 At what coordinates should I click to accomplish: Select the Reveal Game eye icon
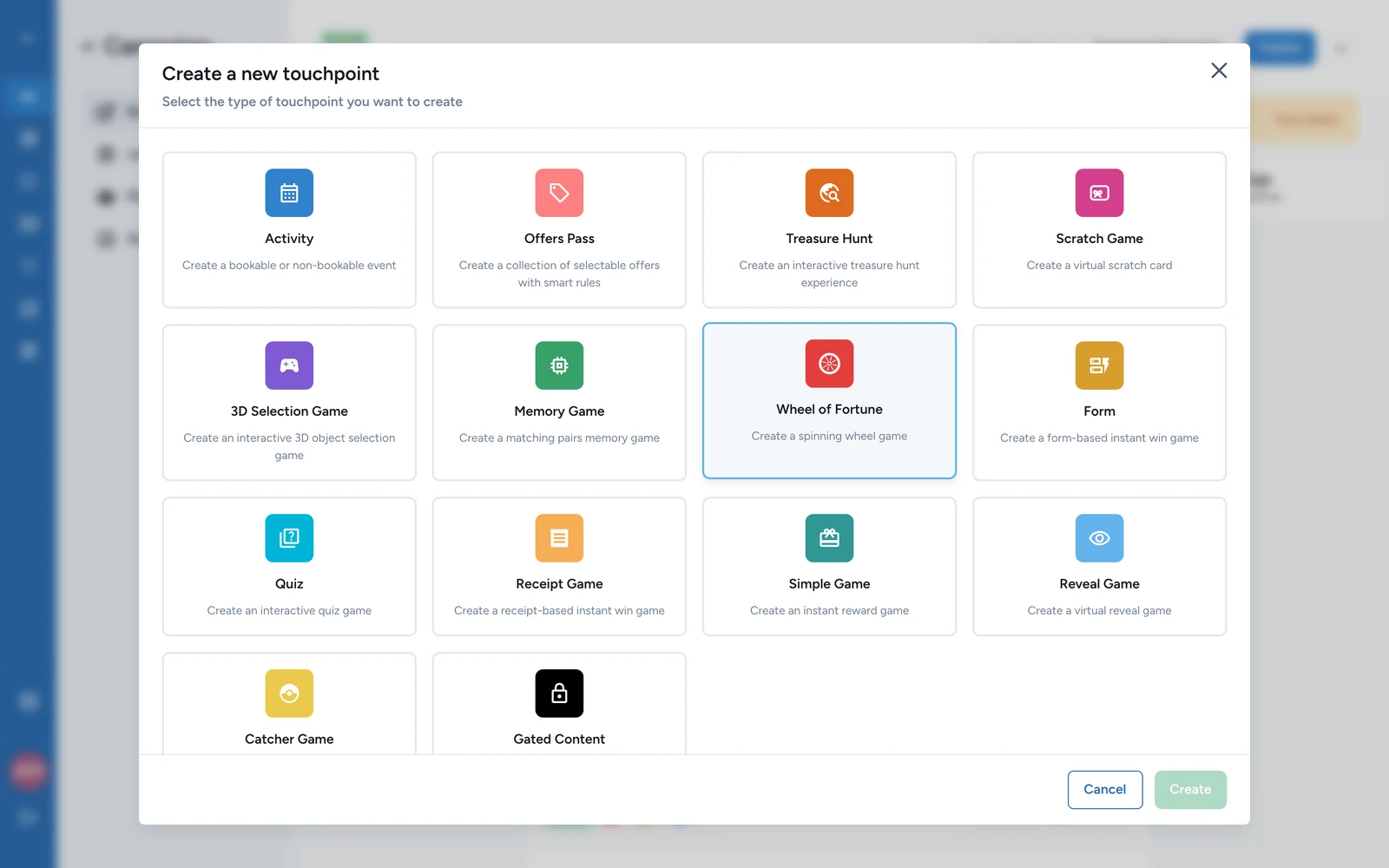pyautogui.click(x=1099, y=538)
